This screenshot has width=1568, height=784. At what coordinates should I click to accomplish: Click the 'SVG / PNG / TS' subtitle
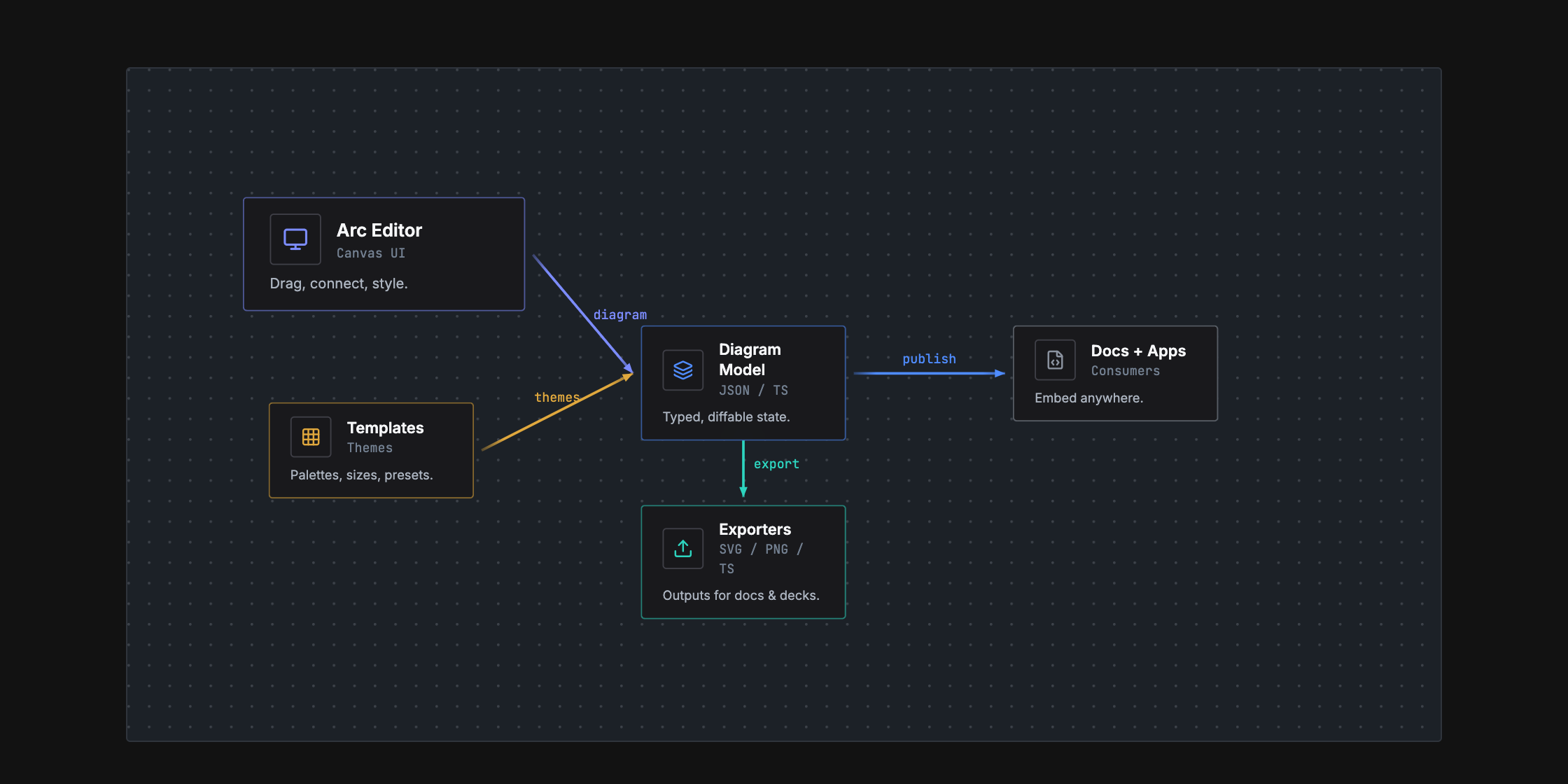[x=761, y=559]
